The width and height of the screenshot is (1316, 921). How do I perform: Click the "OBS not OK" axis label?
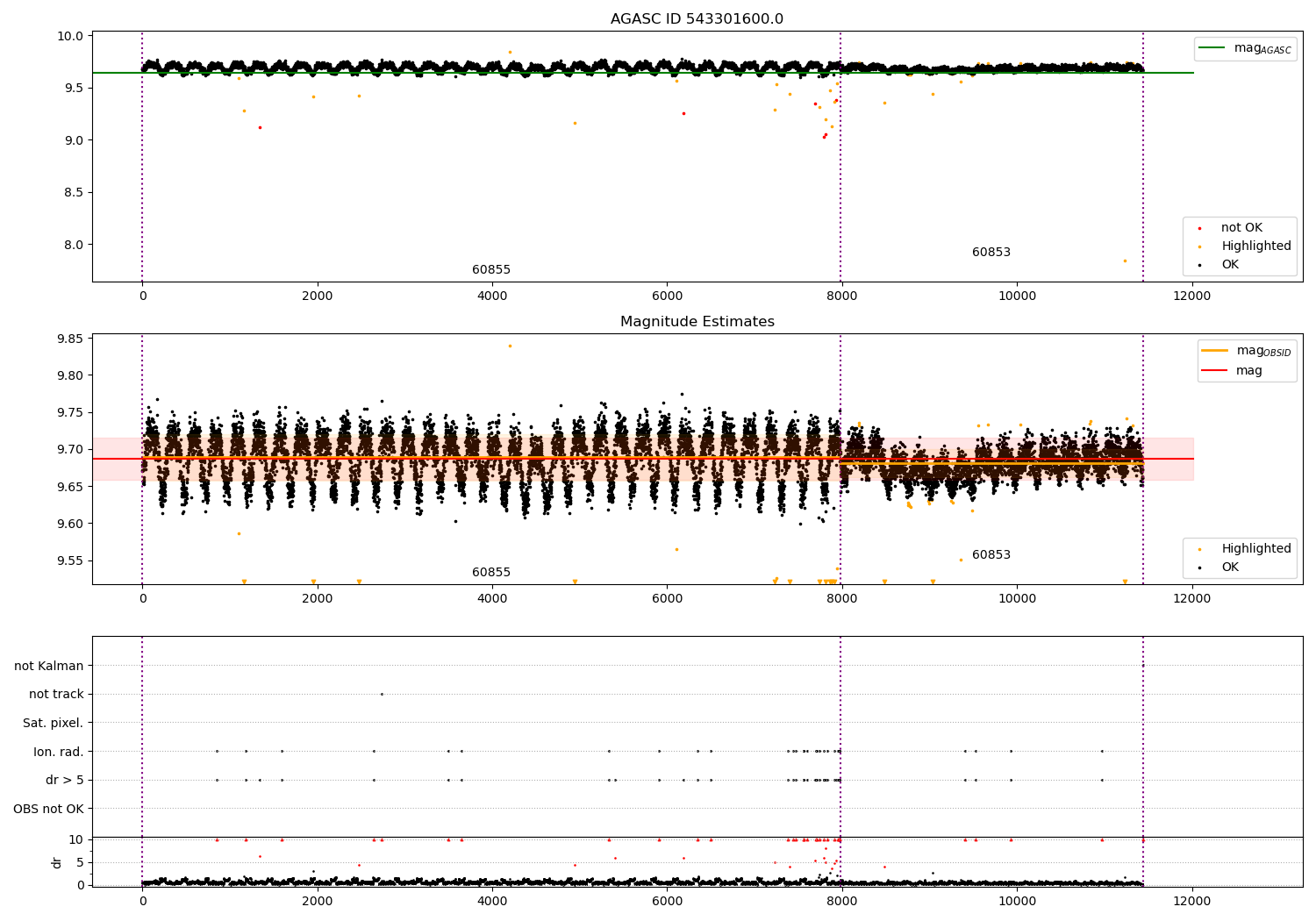(x=48, y=809)
